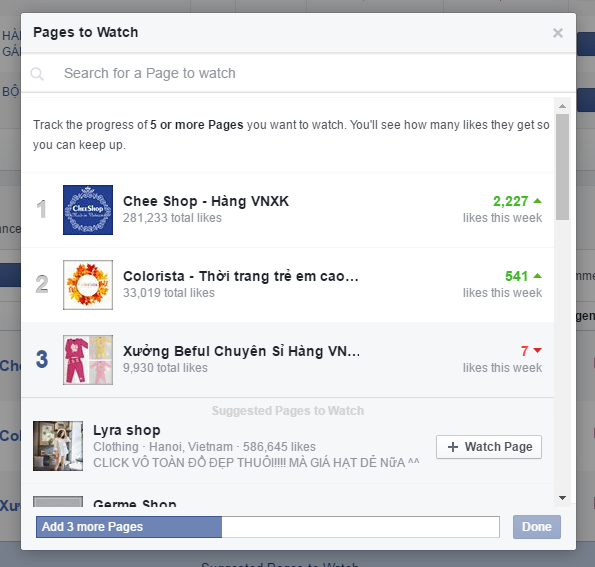
Task: Click the Add 3 more Pages progress bar
Action: (x=268, y=527)
